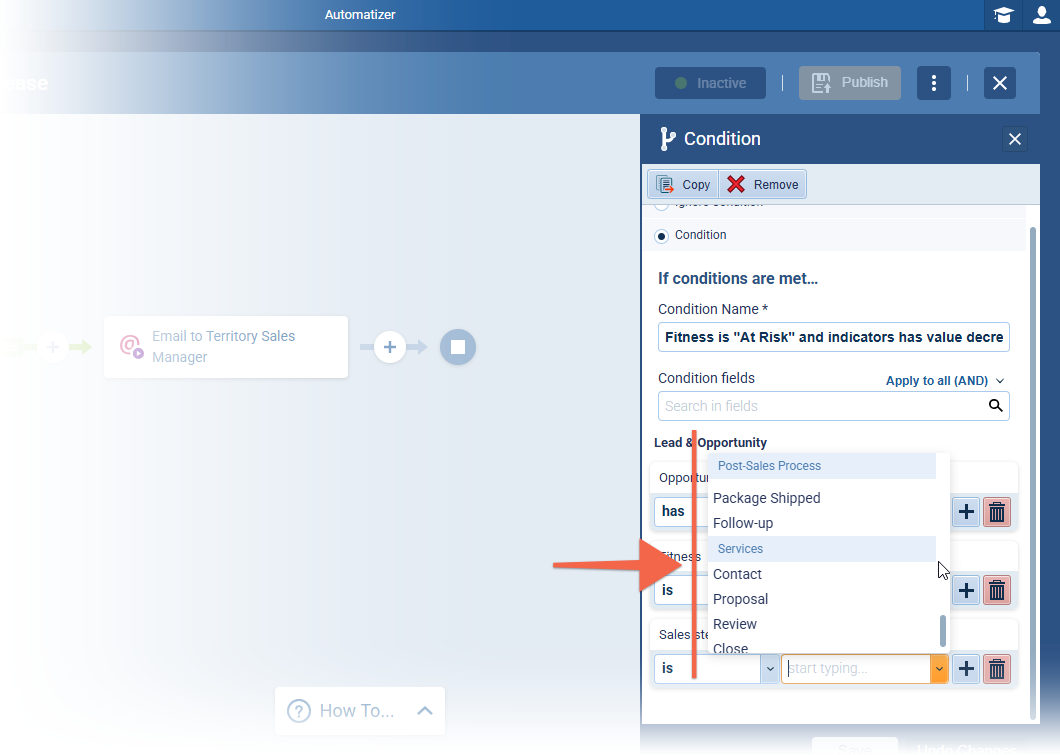Click the graduation cap help icon
This screenshot has height=755, width=1060.
1002,15
